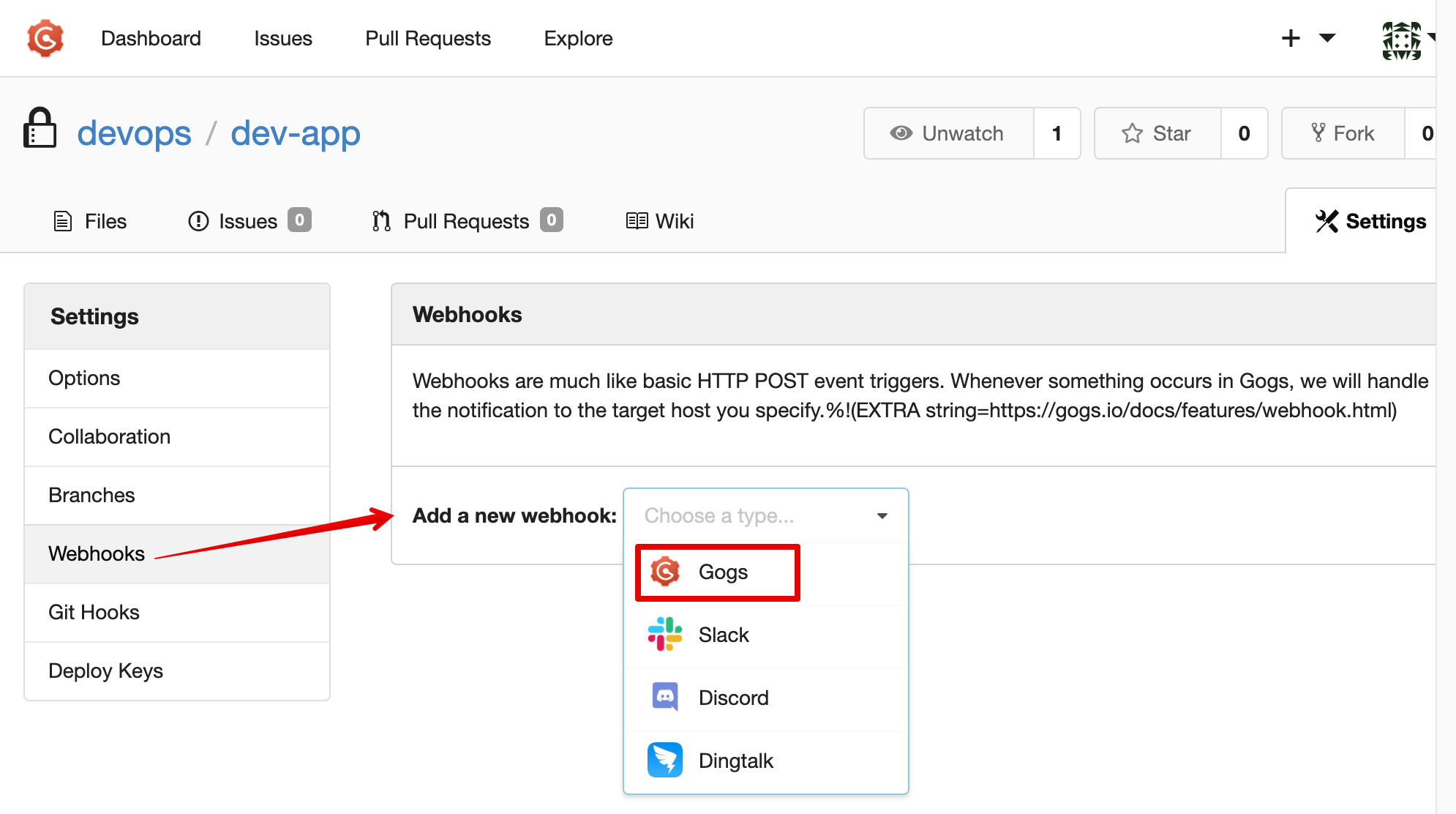Open the repository Wiki tab
Viewport: 1456px width, 814px height.
click(660, 221)
